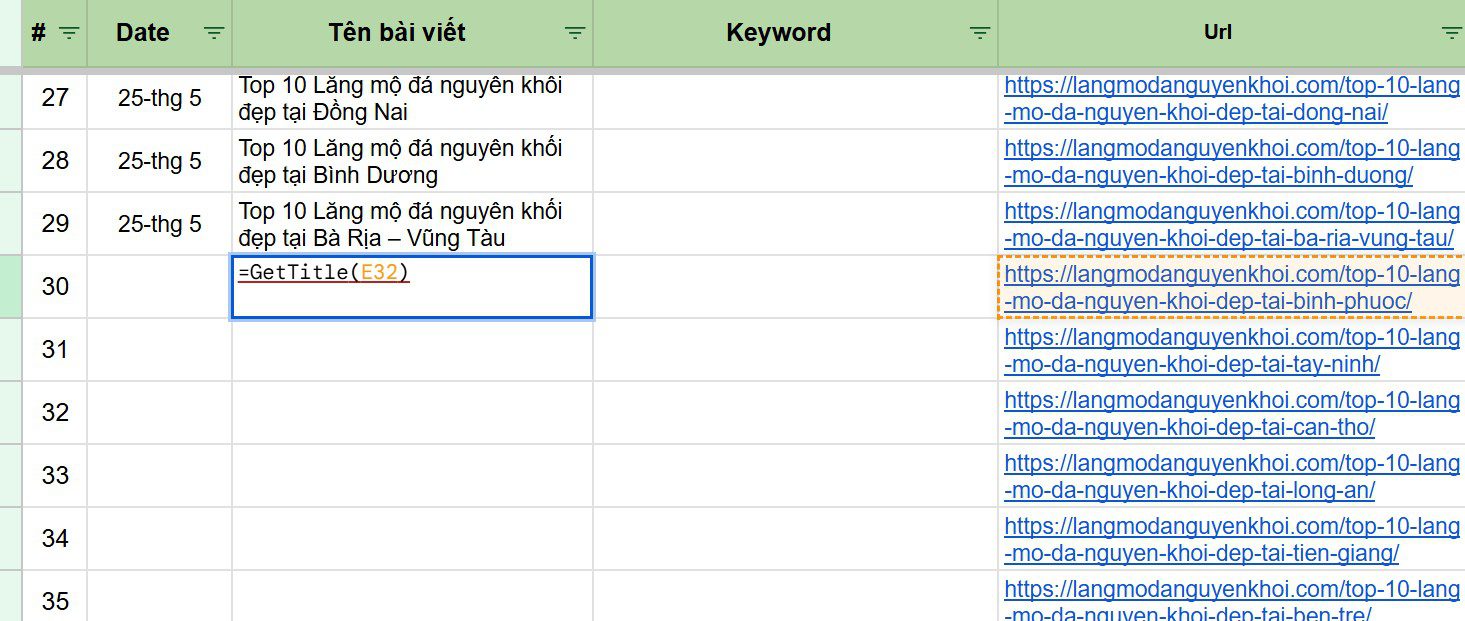1465x621 pixels.
Task: Select title cell ending Bà Rịa – Vũng Tàu
Action: [x=412, y=224]
